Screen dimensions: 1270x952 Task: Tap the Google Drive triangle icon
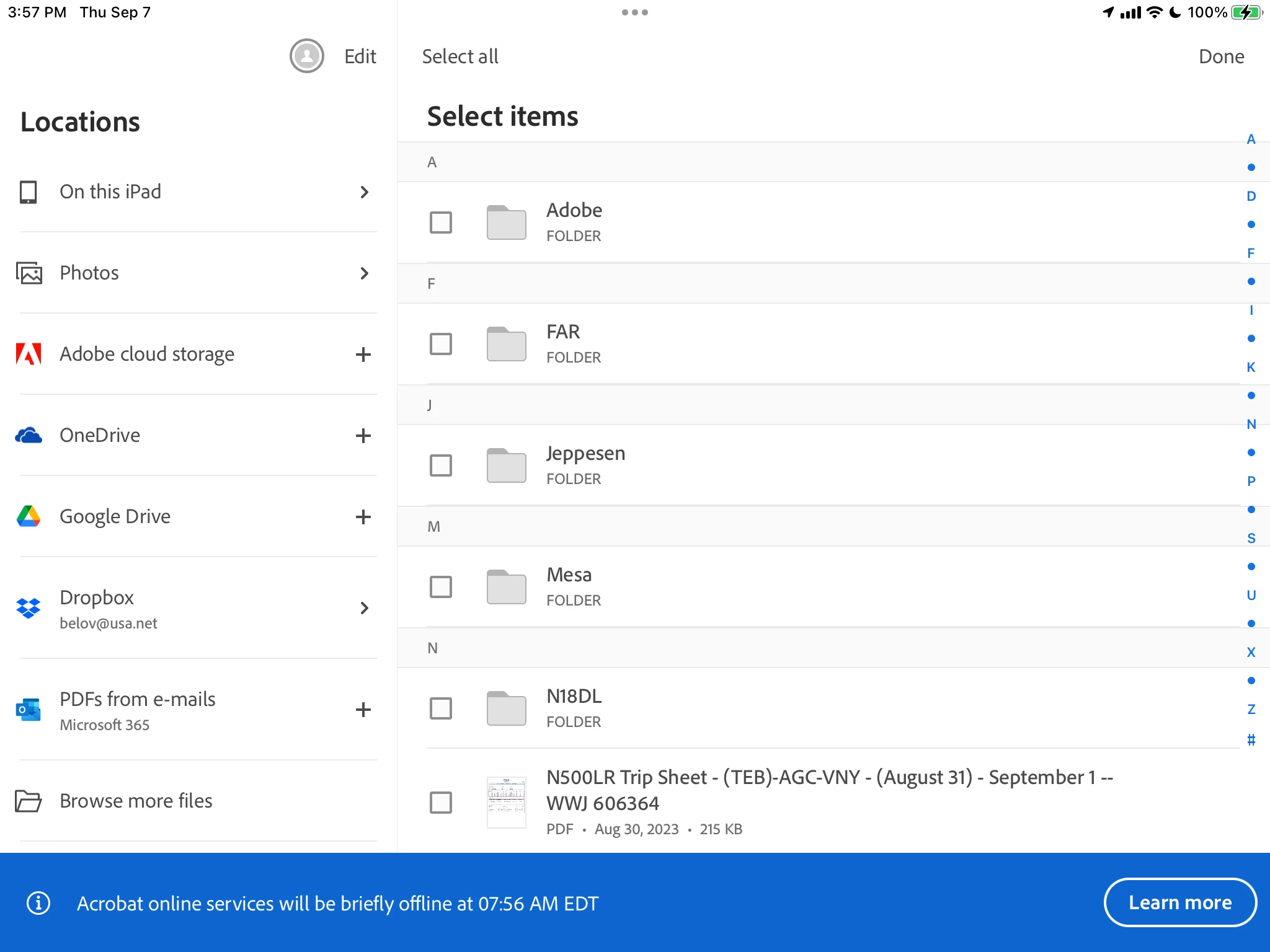(29, 516)
